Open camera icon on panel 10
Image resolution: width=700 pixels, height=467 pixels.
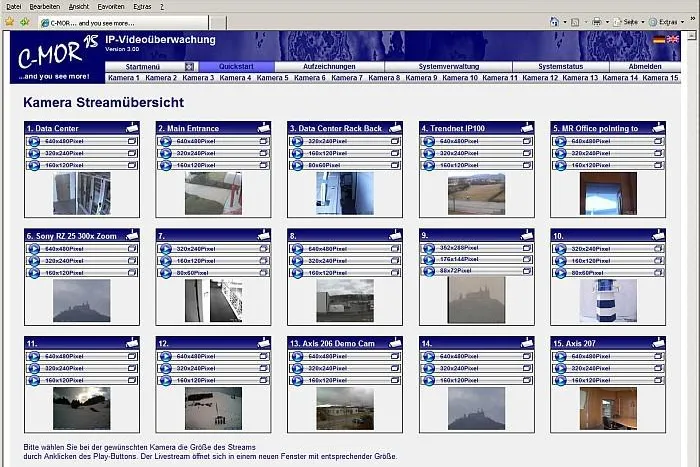click(x=658, y=235)
